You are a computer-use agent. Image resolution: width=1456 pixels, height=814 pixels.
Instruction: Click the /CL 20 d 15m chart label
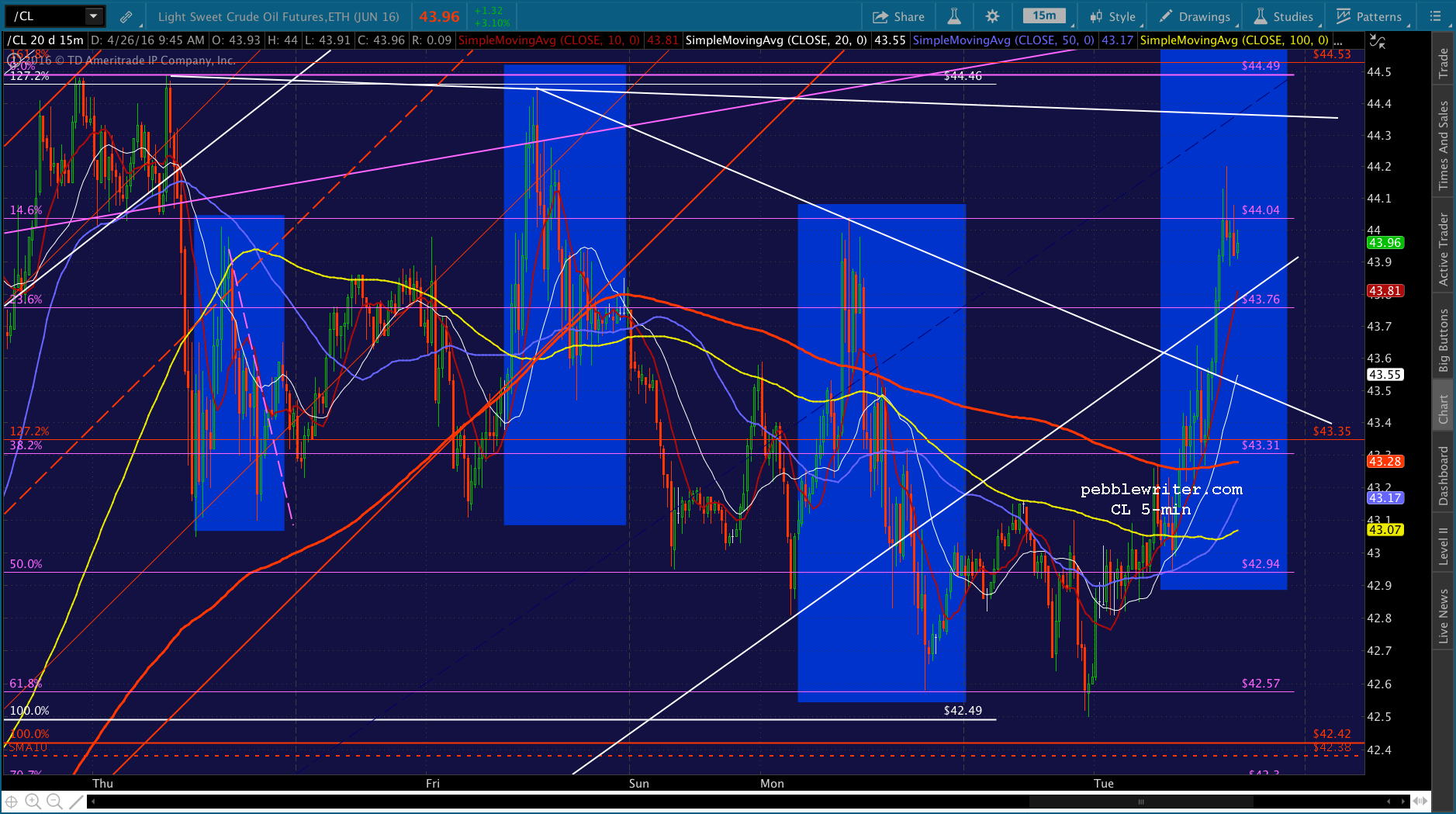(46, 40)
